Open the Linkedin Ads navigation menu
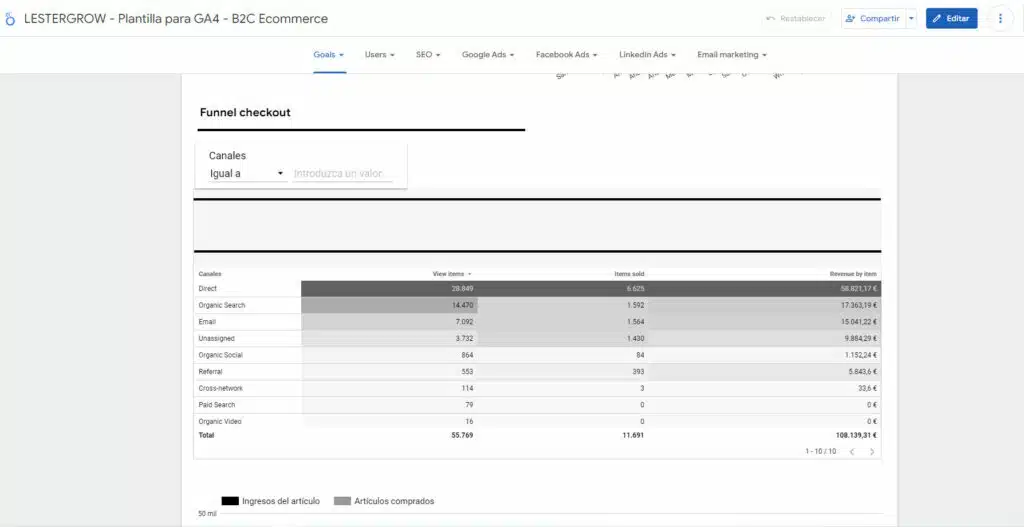The height and width of the screenshot is (527, 1024). tap(647, 55)
